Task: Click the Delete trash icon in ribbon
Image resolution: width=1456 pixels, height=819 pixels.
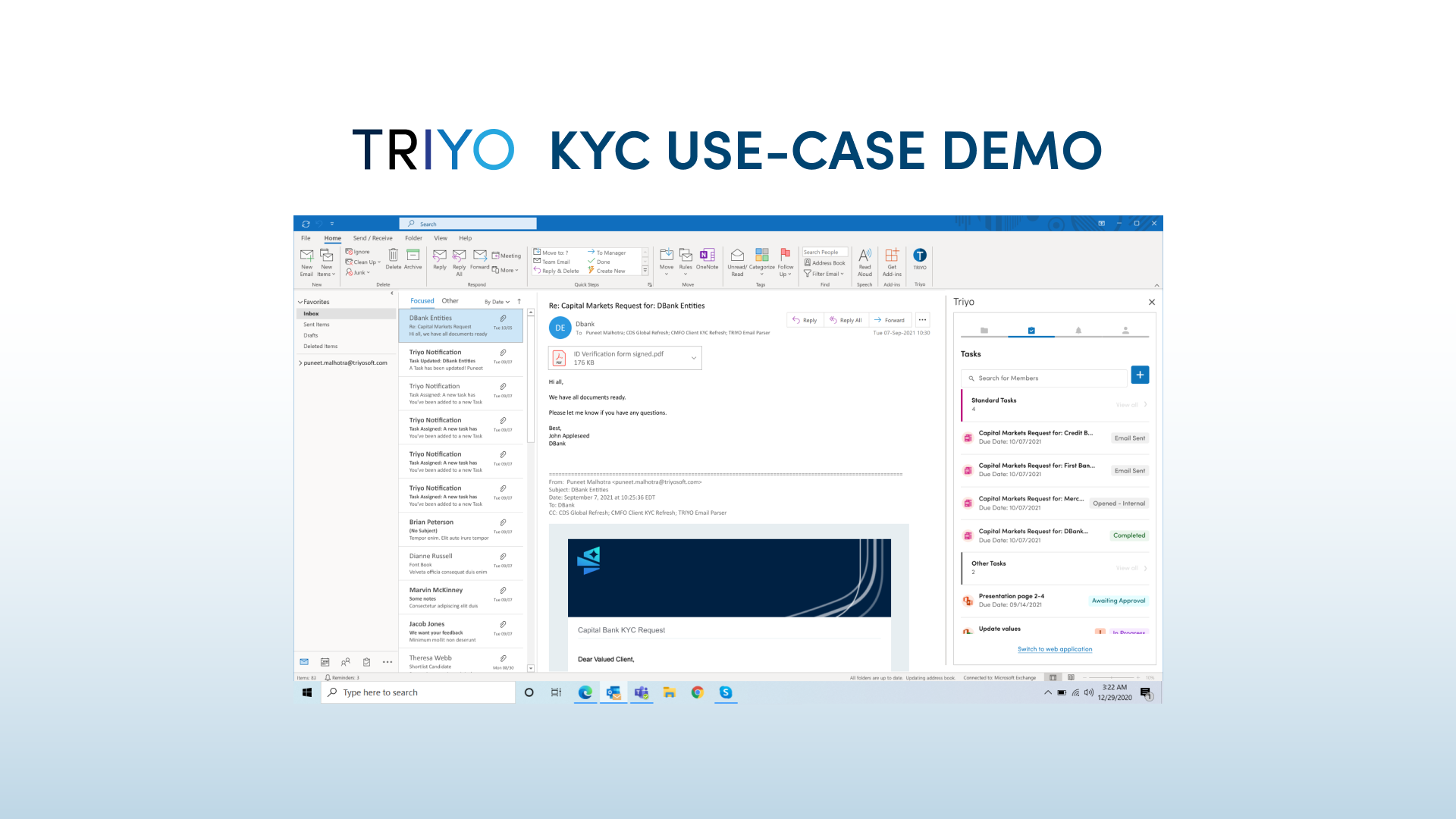Action: click(x=393, y=255)
